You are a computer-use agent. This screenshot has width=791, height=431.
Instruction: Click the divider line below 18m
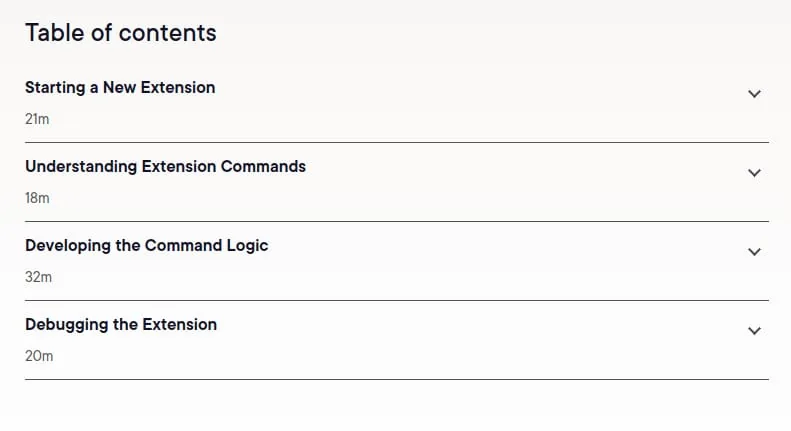397,221
